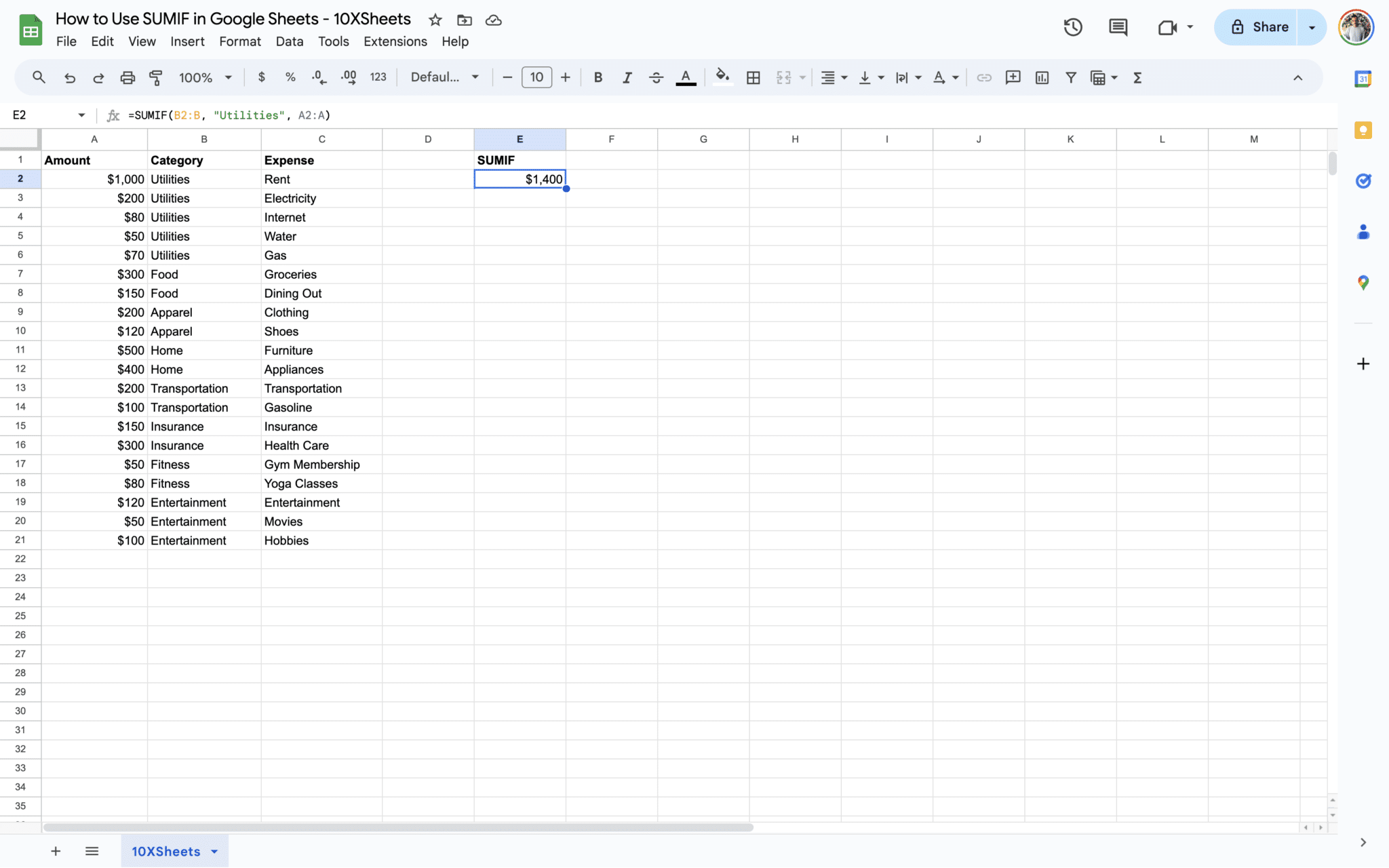Expand the font family dropdown
Viewport: 1389px width, 868px height.
pos(444,77)
